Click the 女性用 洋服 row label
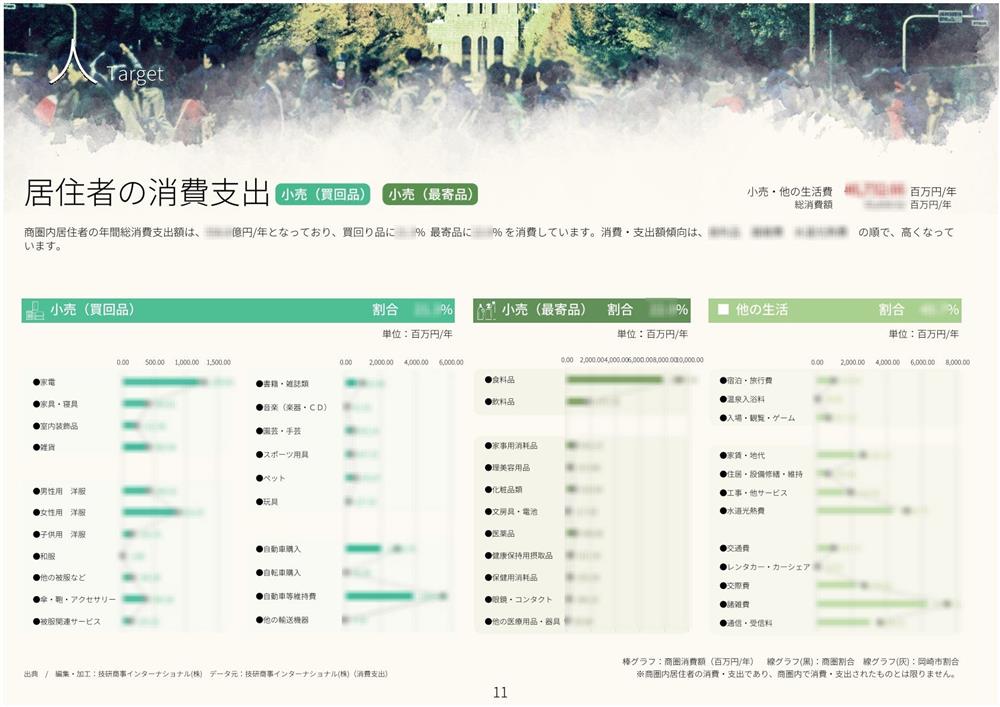 pyautogui.click(x=59, y=512)
